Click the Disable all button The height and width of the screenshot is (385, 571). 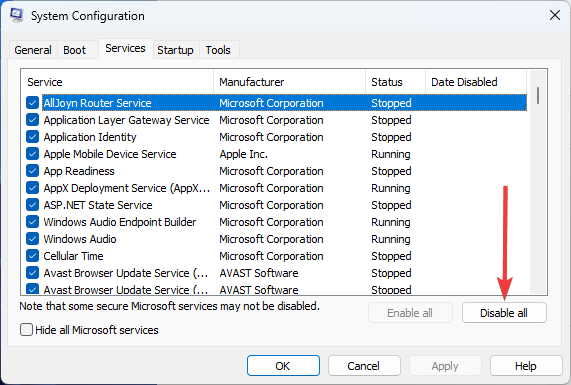coord(504,313)
